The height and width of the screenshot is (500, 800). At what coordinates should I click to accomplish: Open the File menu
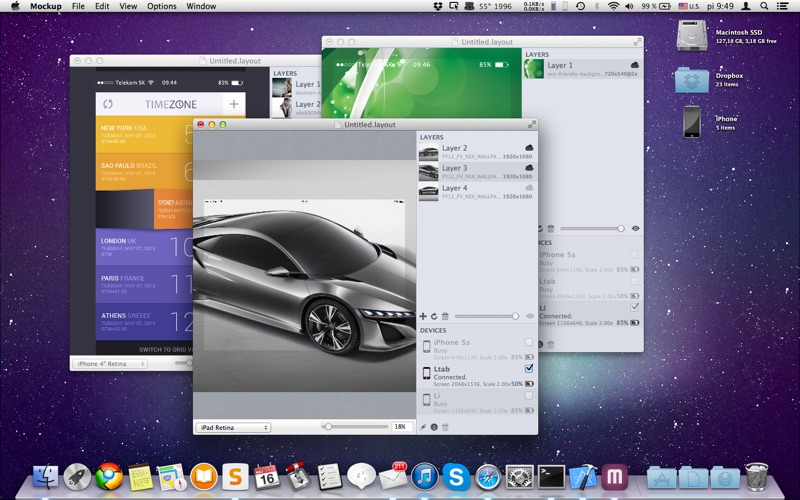tap(78, 6)
